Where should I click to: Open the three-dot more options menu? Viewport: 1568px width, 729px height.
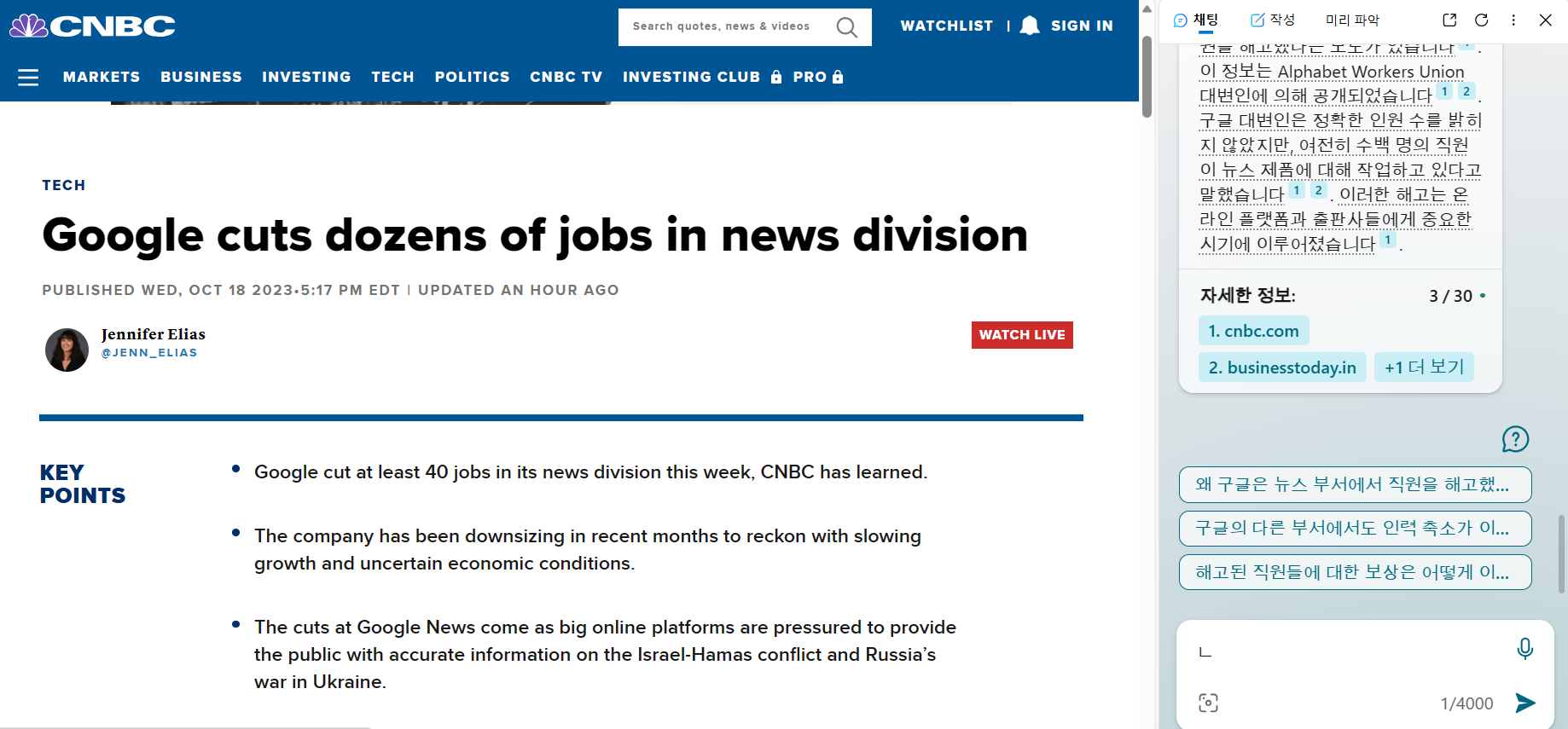point(1513,20)
